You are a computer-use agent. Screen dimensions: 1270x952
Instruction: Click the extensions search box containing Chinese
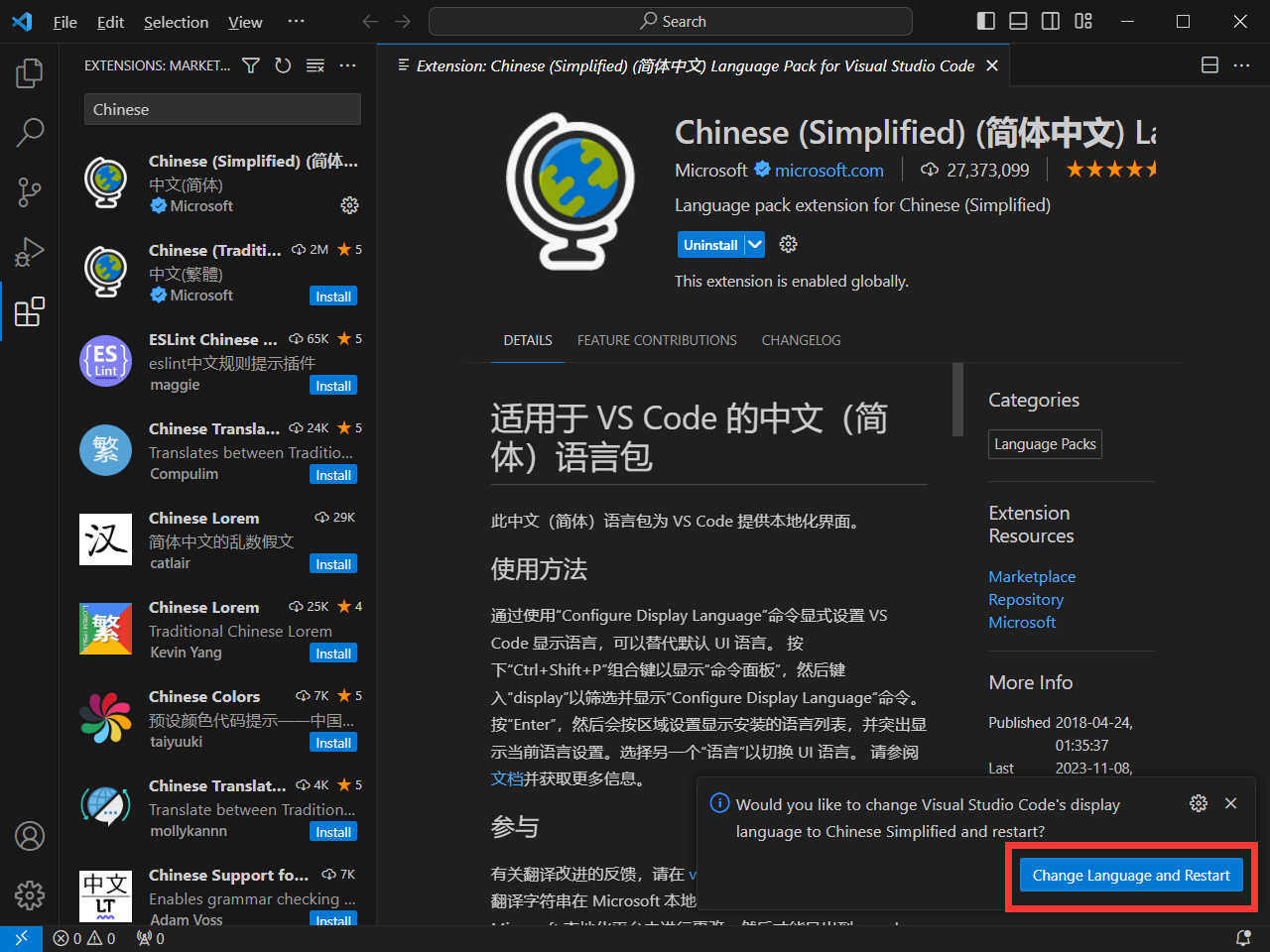point(222,109)
